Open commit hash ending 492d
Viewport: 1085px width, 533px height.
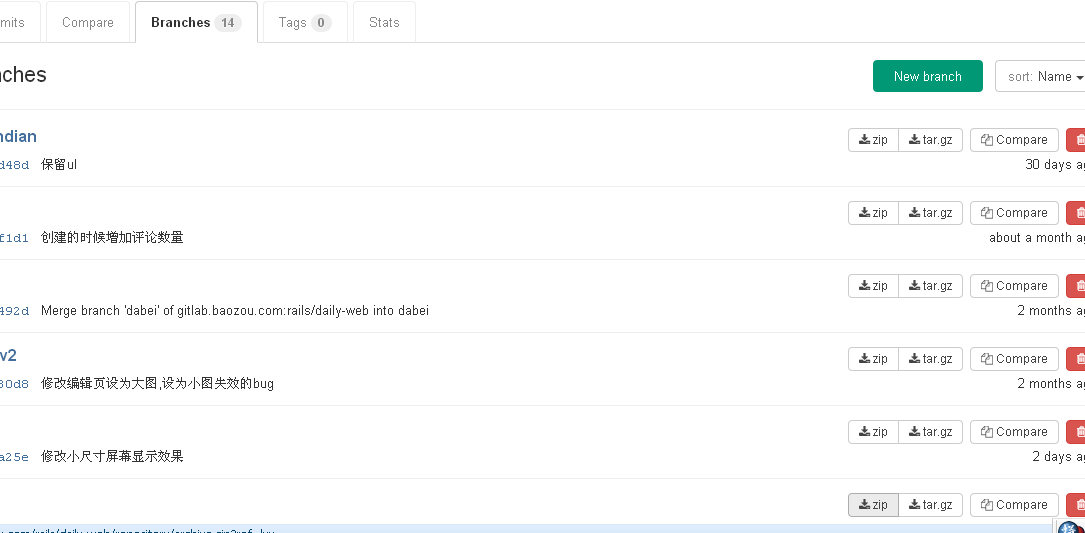[15, 311]
